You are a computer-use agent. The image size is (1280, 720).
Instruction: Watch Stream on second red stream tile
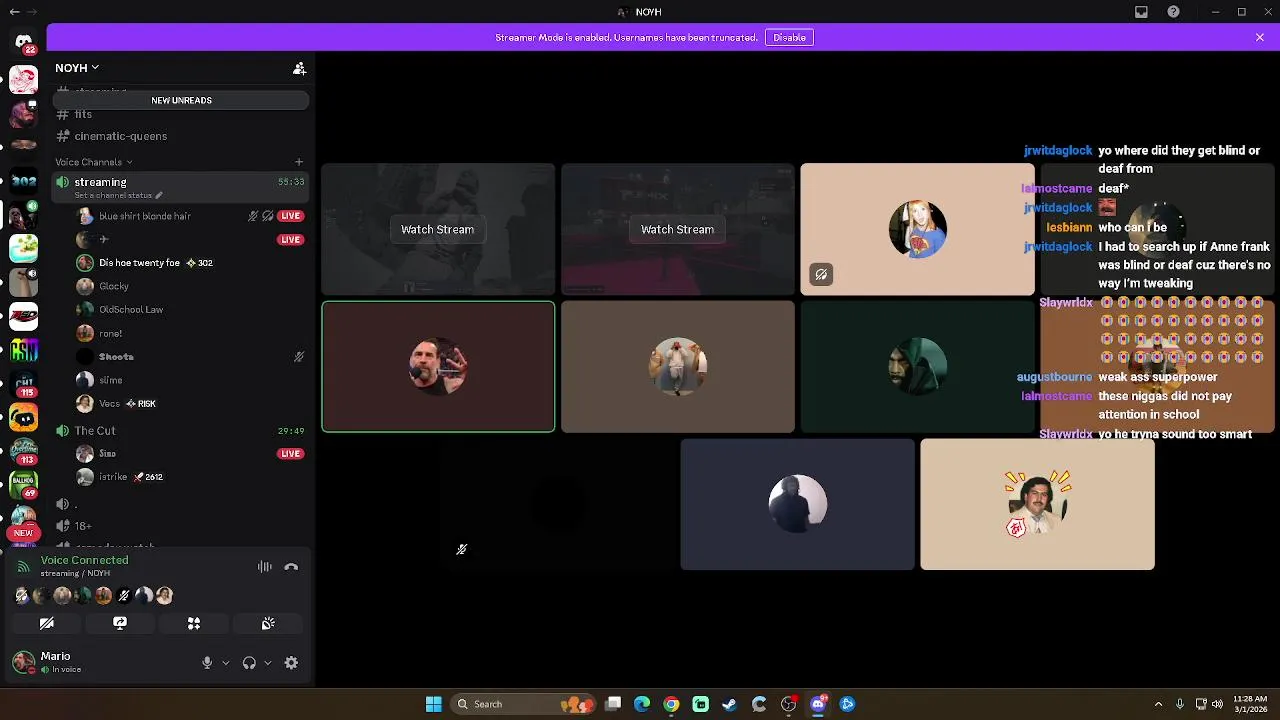point(677,230)
